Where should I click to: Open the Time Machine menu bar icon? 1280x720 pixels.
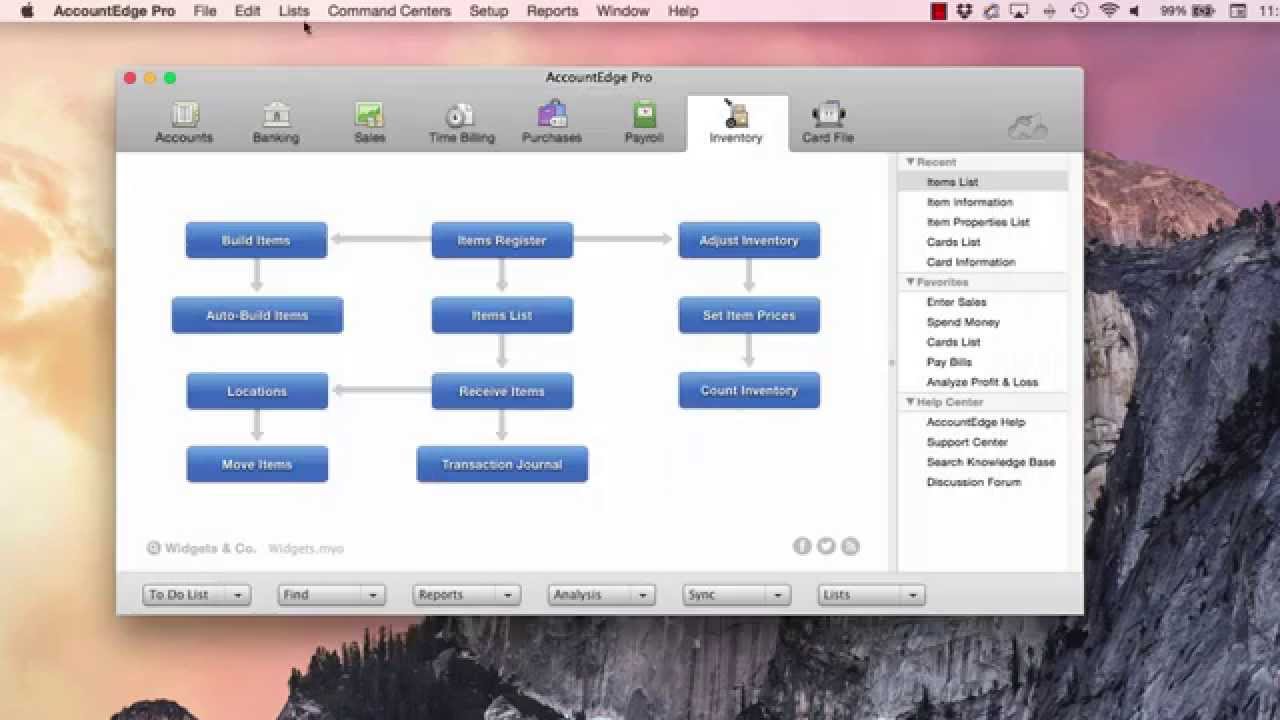(1079, 11)
